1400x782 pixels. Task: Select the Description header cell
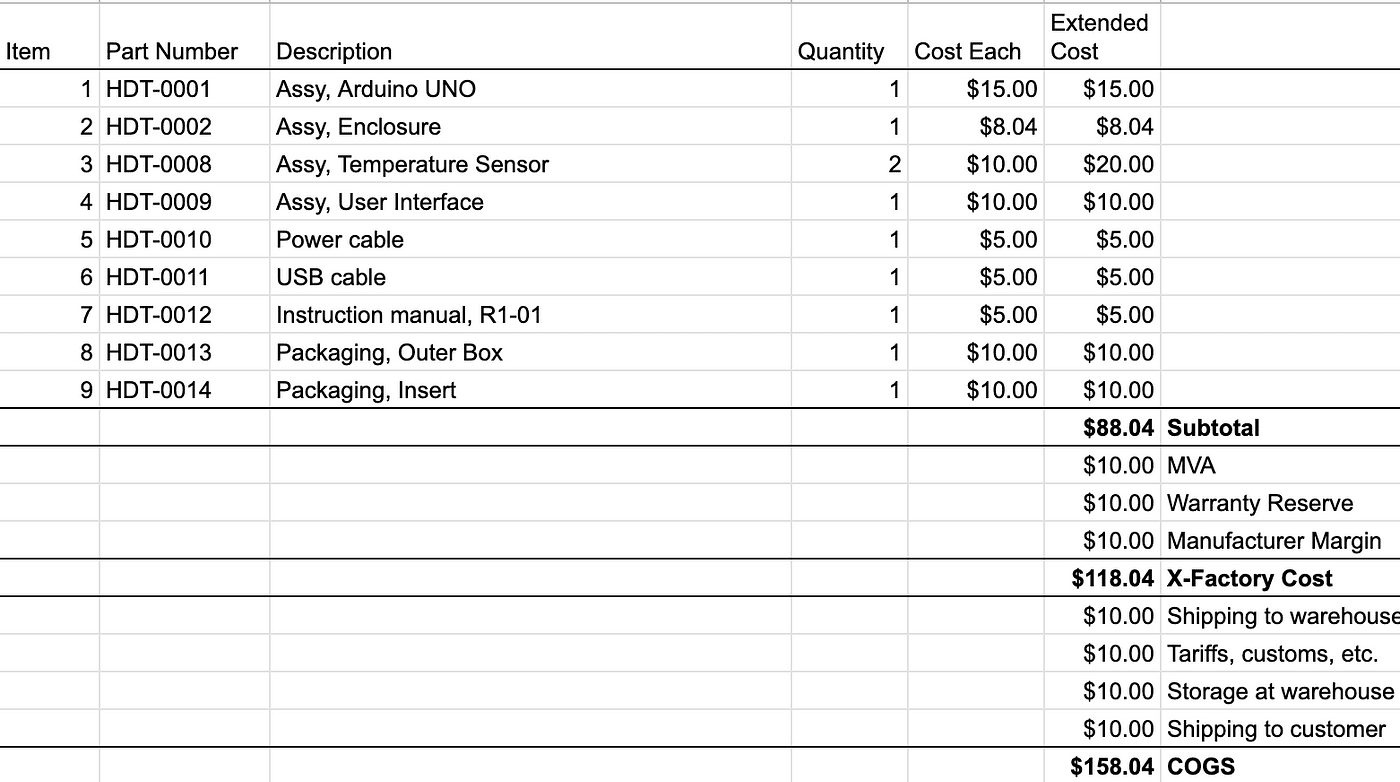(x=334, y=51)
